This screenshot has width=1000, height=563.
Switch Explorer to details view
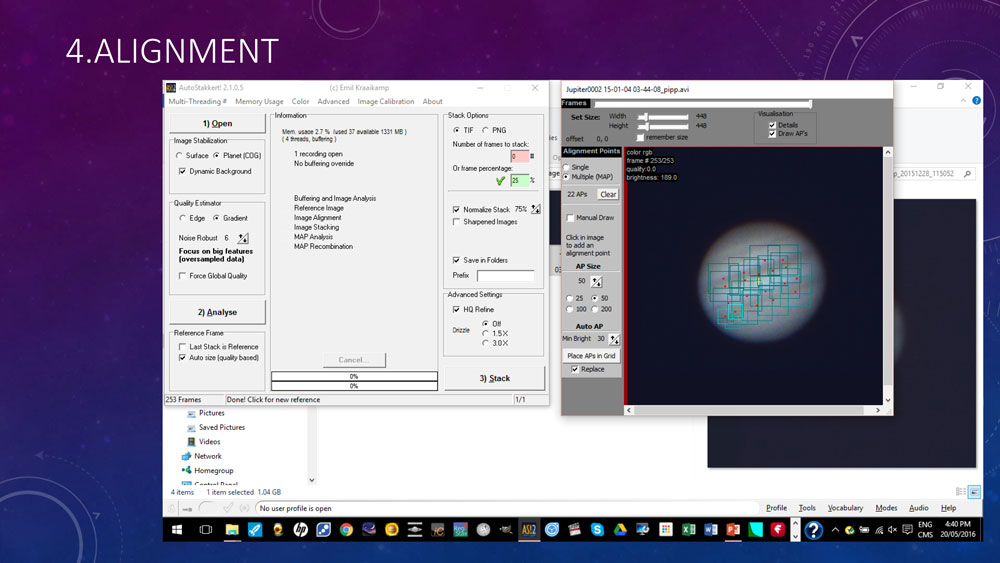[960, 492]
